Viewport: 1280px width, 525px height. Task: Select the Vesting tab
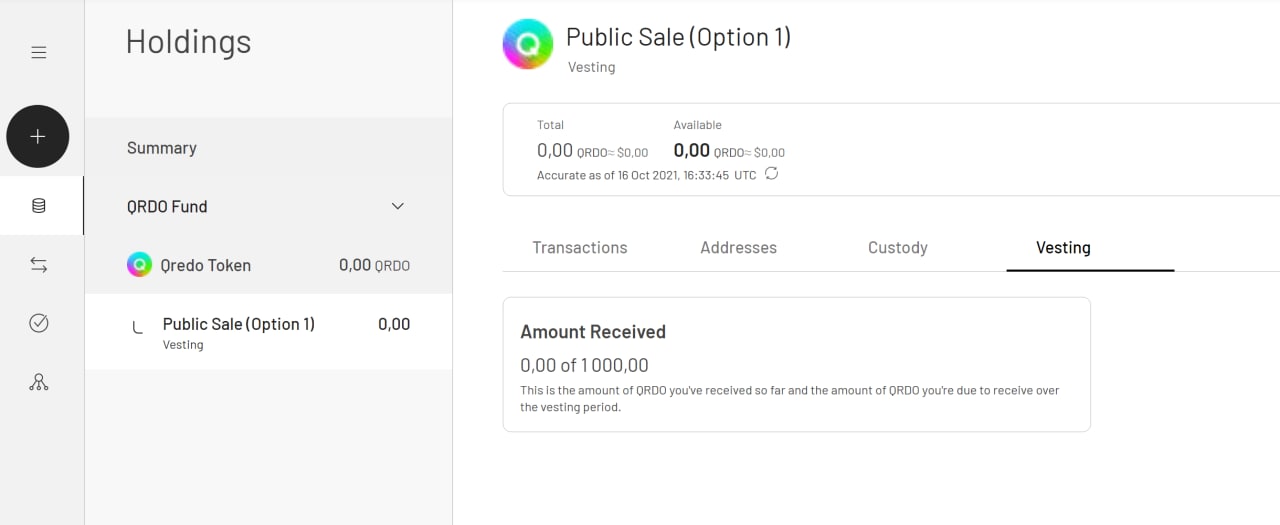[x=1063, y=248]
